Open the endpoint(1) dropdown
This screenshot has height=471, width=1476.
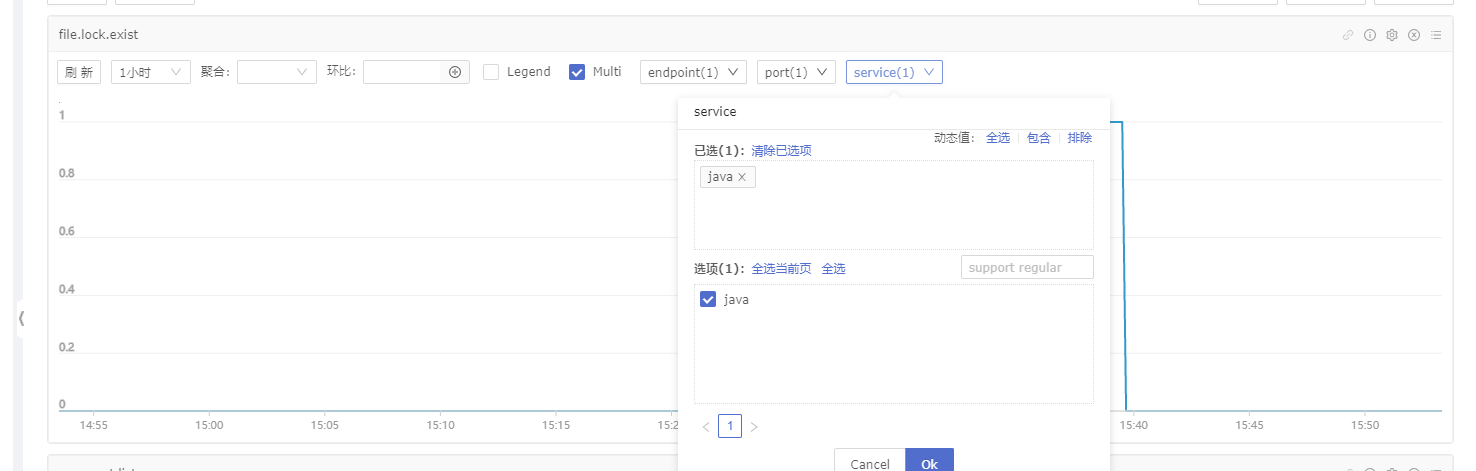(693, 72)
